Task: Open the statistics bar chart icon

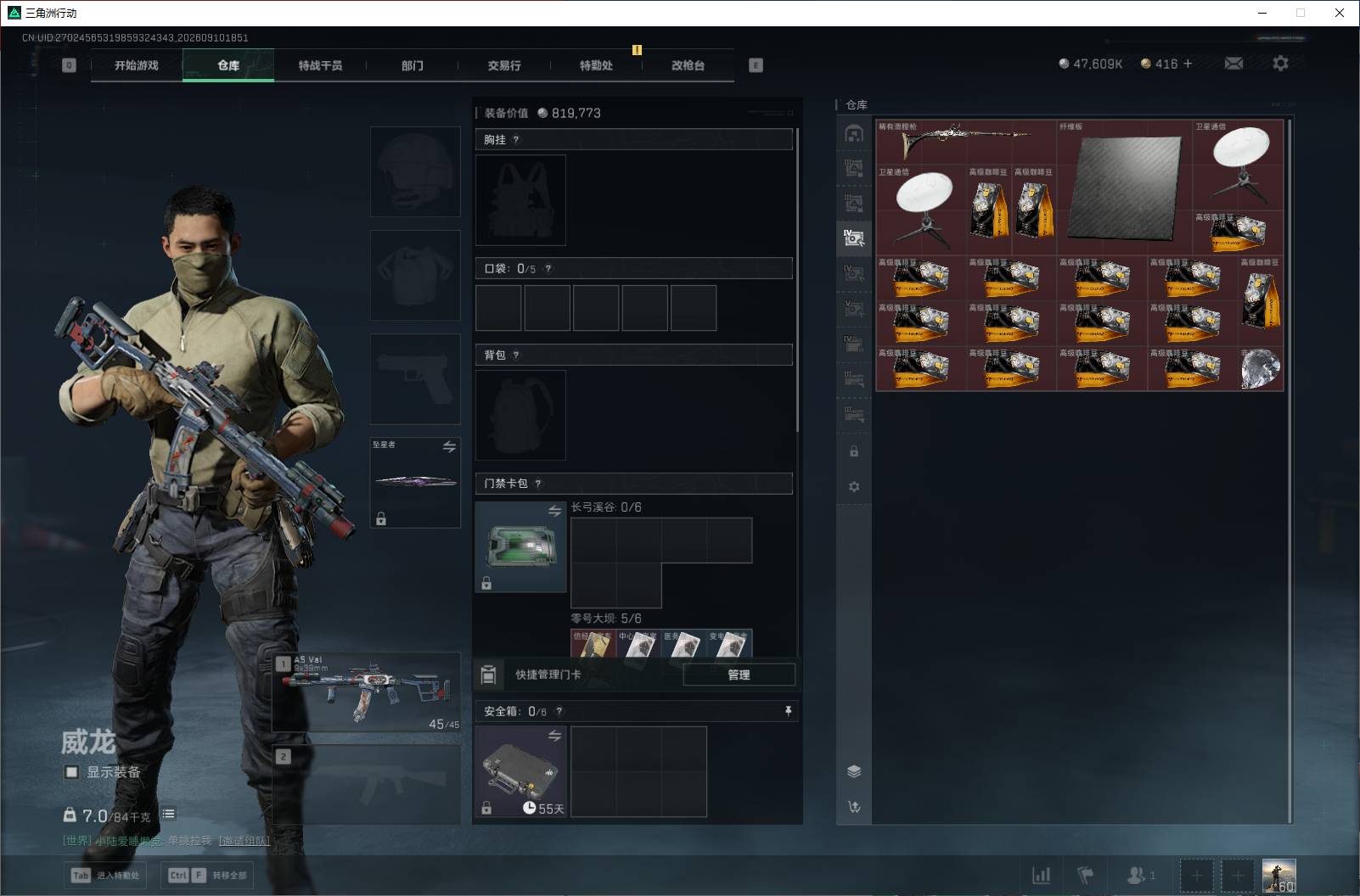Action: (x=1041, y=875)
